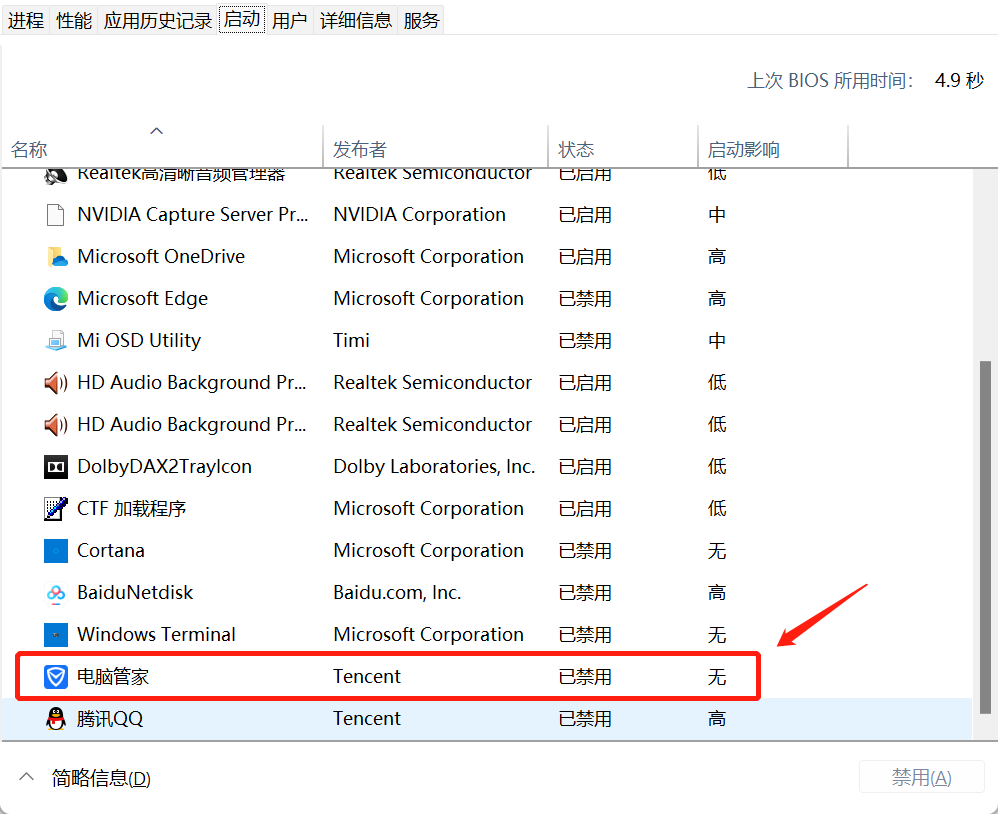This screenshot has height=814, width=998.
Task: Select the Microsoft OneDrive row name
Action: pos(161,257)
